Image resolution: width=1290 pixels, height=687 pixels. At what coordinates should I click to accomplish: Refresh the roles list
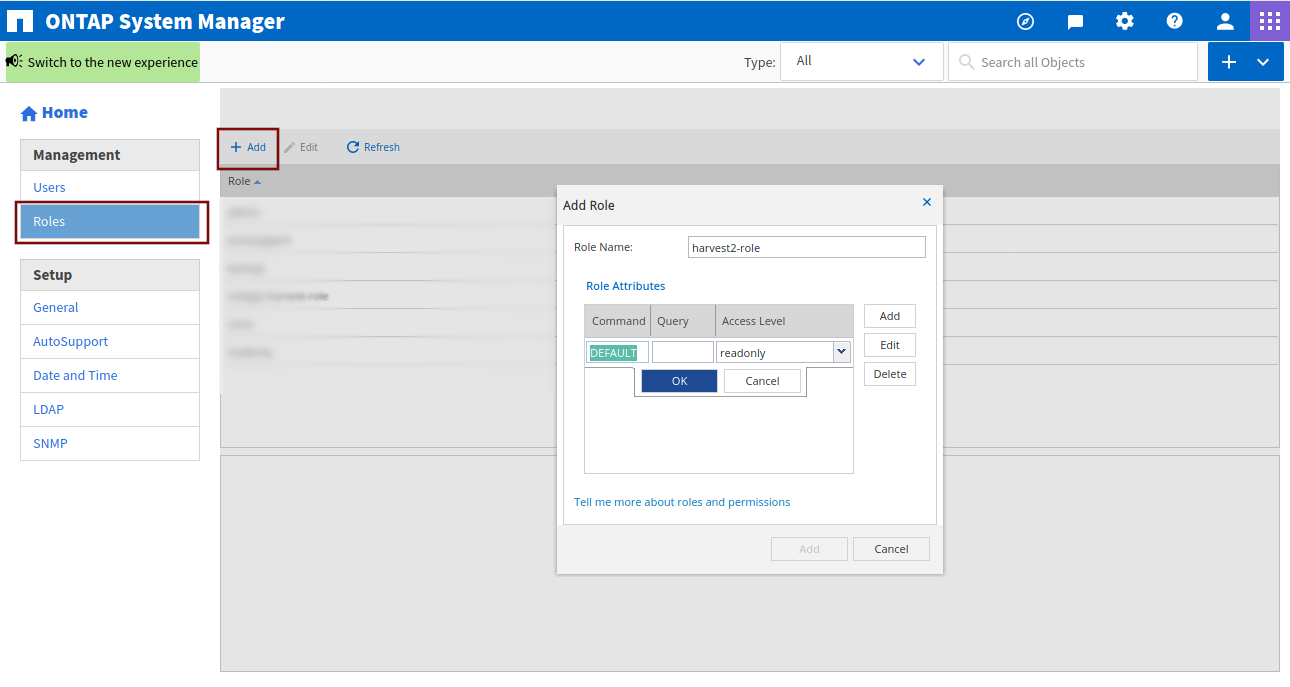373,147
